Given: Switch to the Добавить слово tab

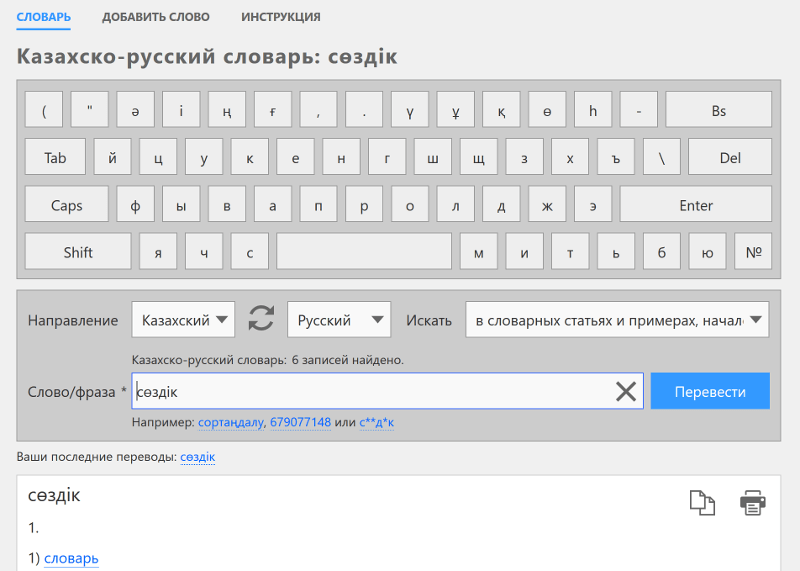Looking at the screenshot, I should [156, 17].
